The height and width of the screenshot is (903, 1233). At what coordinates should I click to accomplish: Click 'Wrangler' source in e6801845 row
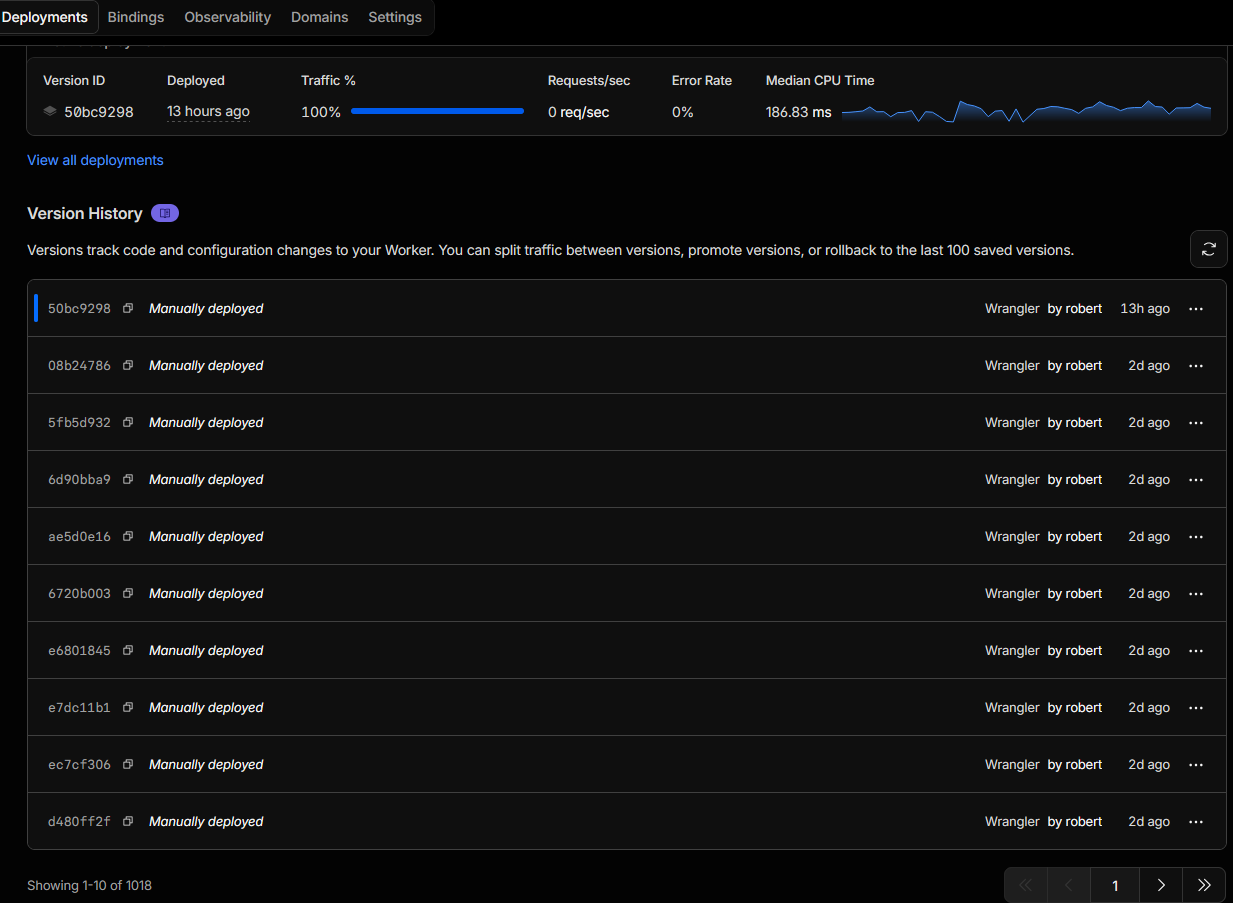(1012, 651)
